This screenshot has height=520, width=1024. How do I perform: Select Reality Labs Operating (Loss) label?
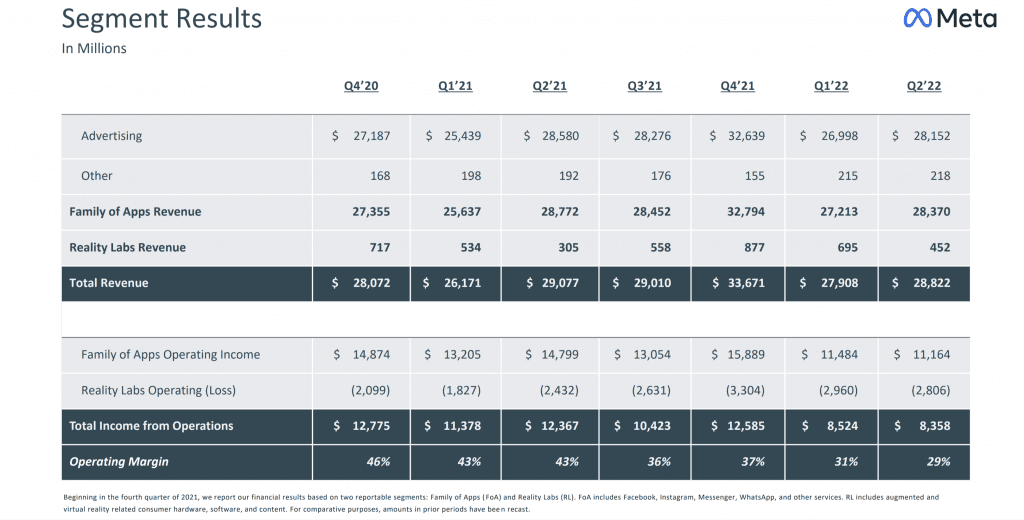click(x=158, y=391)
